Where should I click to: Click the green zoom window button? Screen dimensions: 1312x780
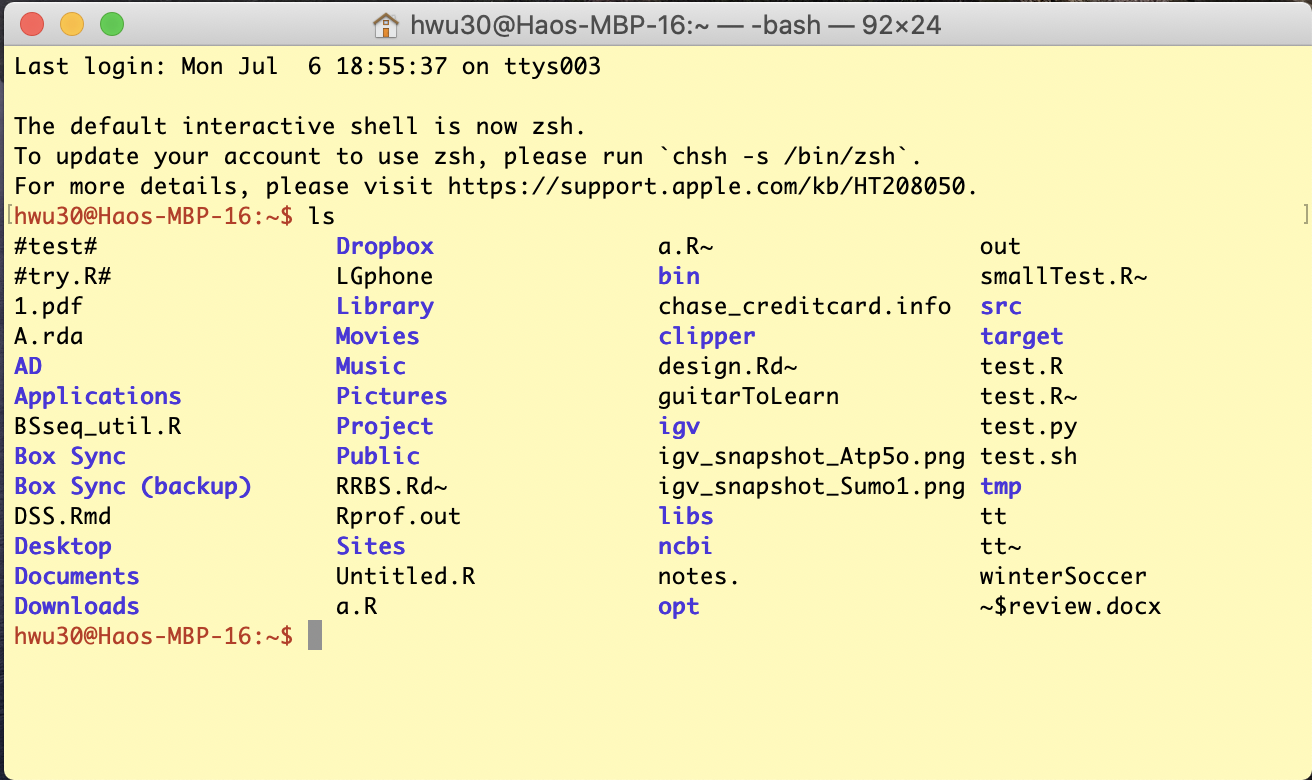(112, 24)
